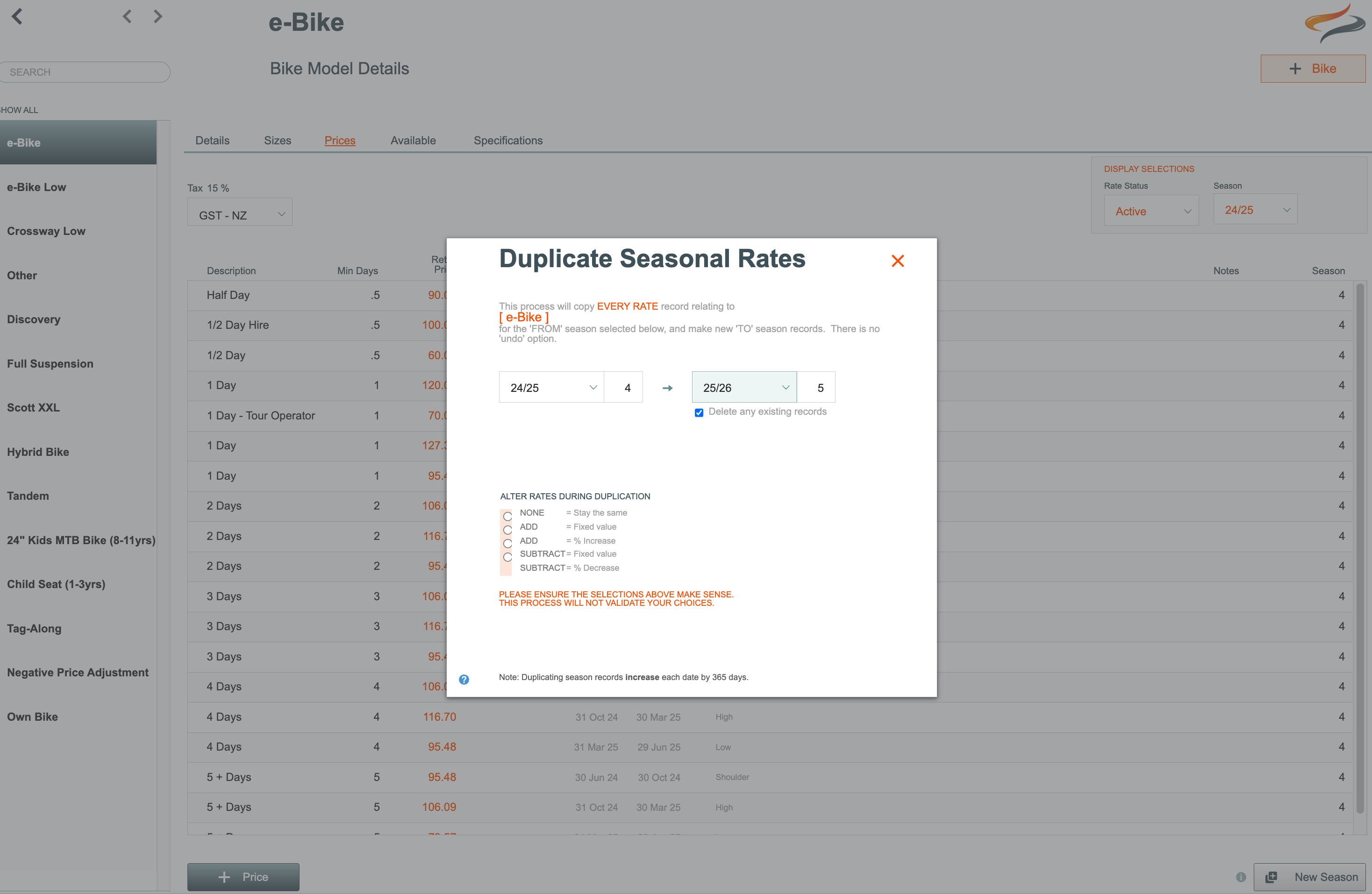Select e-Bike Low in the sidebar

[78, 187]
